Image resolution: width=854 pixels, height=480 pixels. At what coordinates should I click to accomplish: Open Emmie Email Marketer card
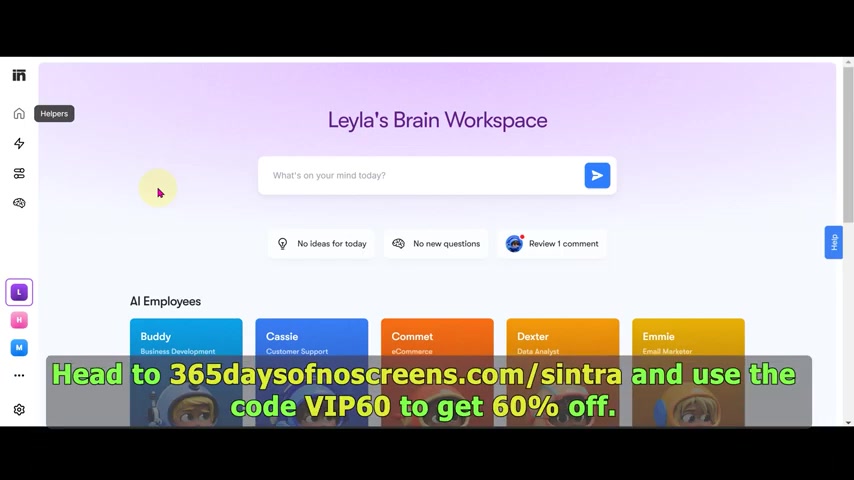pos(688,372)
